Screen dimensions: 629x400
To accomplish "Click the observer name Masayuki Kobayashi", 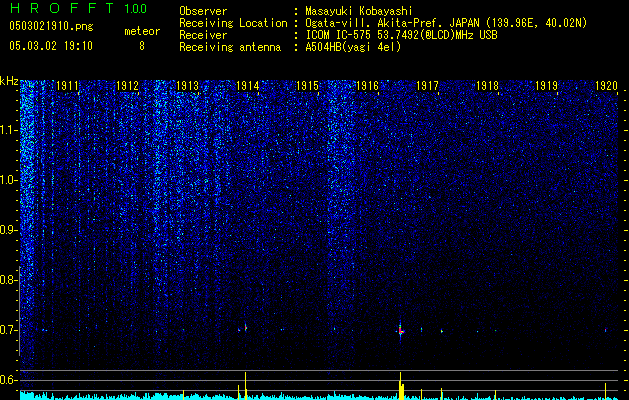I will coord(358,11).
